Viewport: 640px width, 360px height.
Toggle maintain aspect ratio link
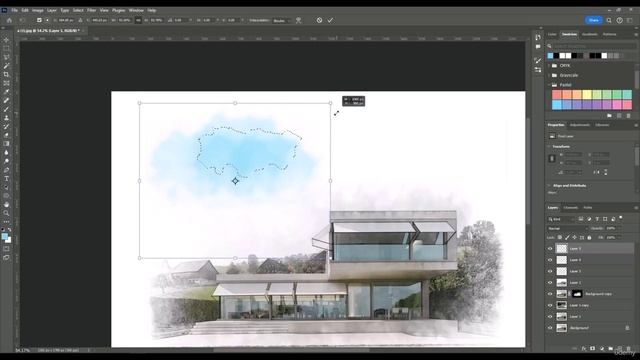[x=138, y=20]
